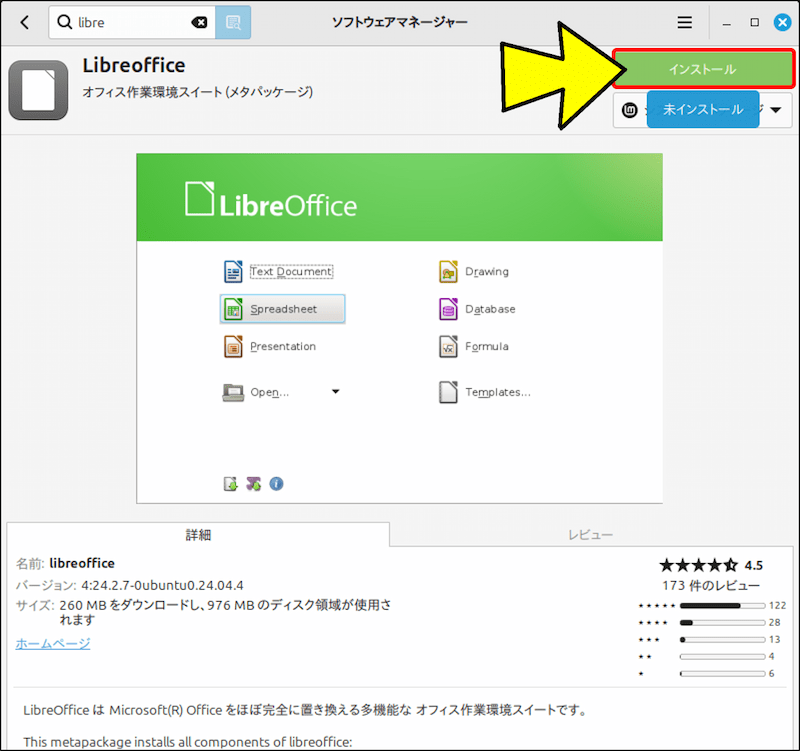This screenshot has height=751, width=800.
Task: Click the Linux Mint logo badge
Action: (x=630, y=110)
